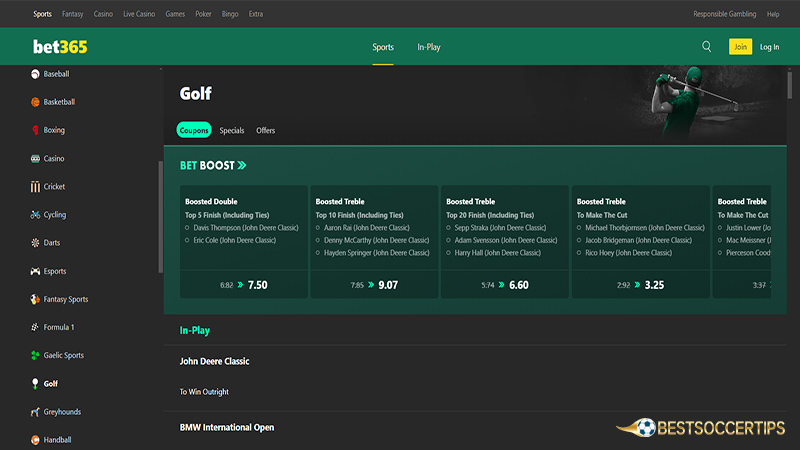Click the Golf tee icon
Screen dimensions: 800x450
35,384
